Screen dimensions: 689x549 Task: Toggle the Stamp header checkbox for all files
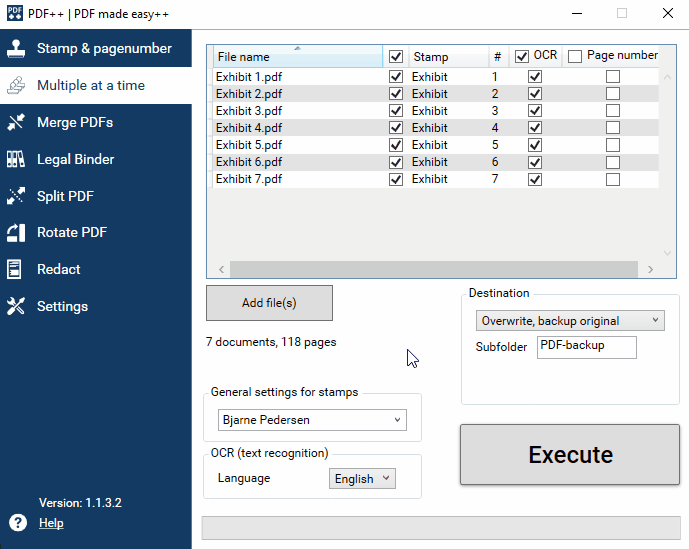(396, 57)
